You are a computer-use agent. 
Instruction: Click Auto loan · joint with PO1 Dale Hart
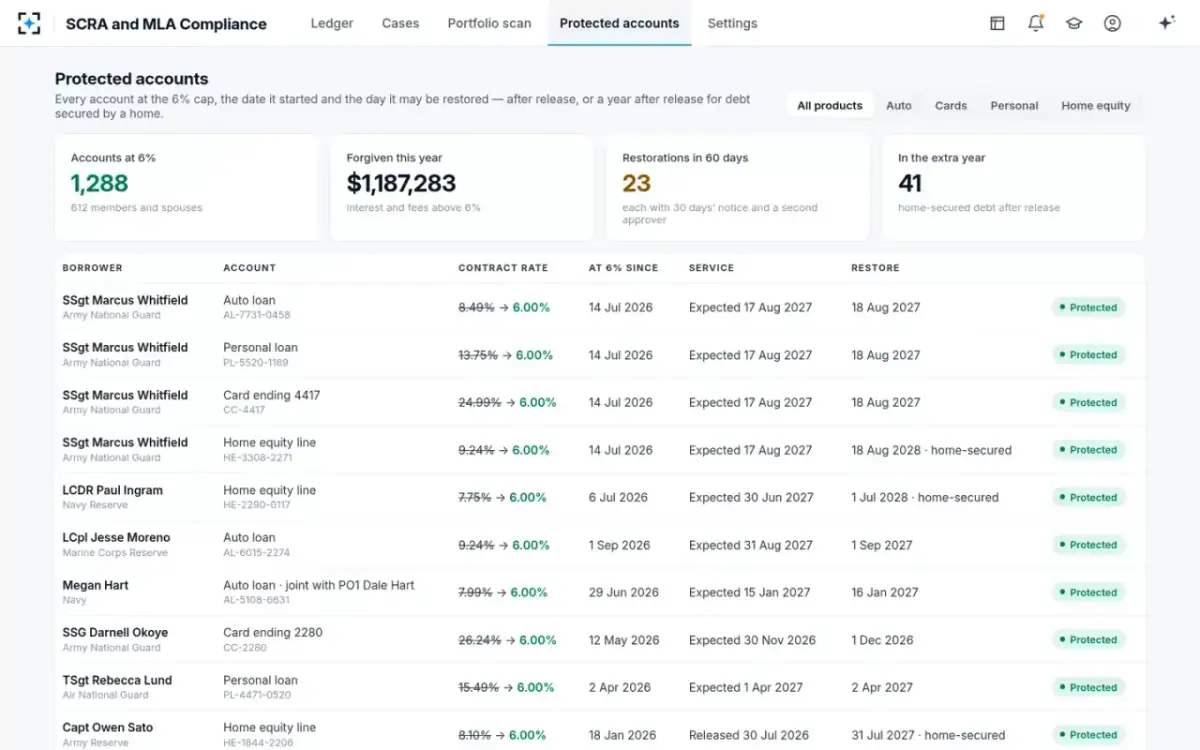pos(318,585)
